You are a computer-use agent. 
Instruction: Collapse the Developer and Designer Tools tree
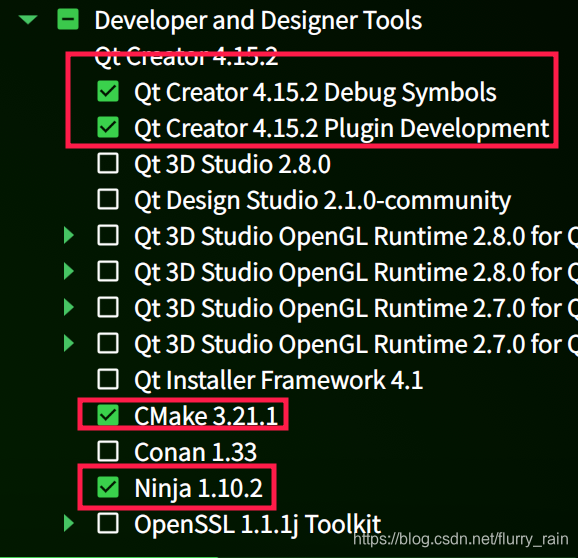coord(28,19)
